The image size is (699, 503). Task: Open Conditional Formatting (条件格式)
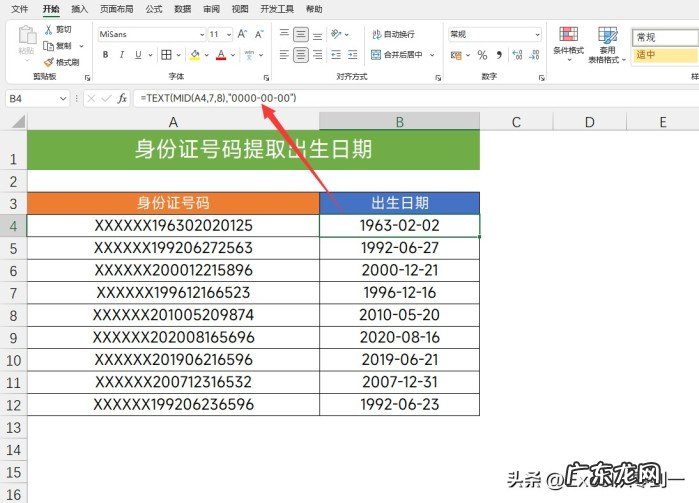(x=568, y=43)
